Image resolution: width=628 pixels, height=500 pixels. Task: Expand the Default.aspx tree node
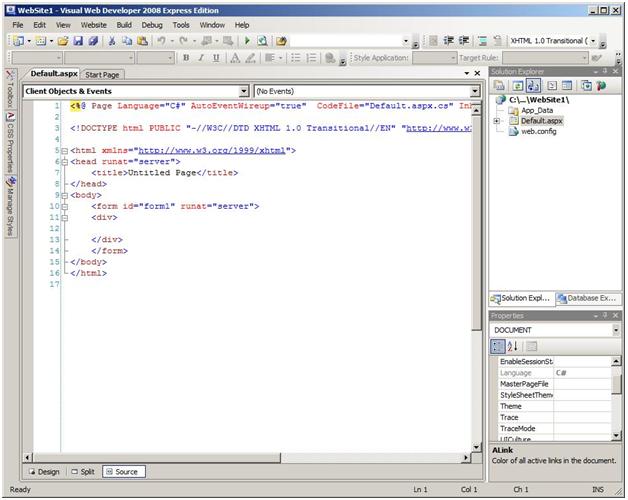pos(497,121)
